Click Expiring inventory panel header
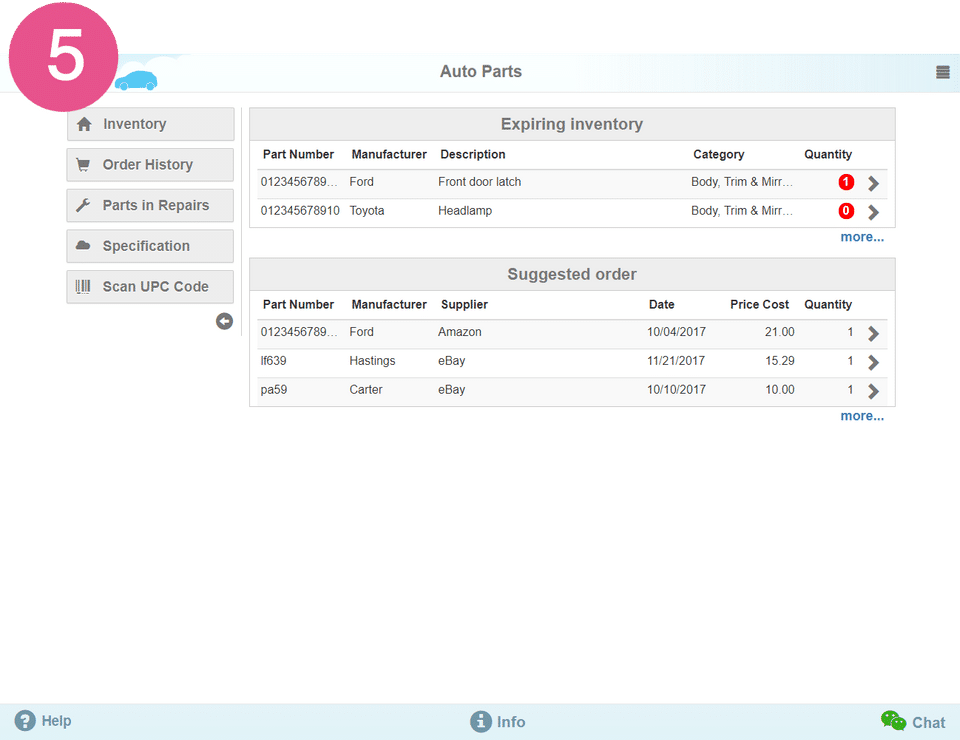The height and width of the screenshot is (740, 960). tap(572, 124)
